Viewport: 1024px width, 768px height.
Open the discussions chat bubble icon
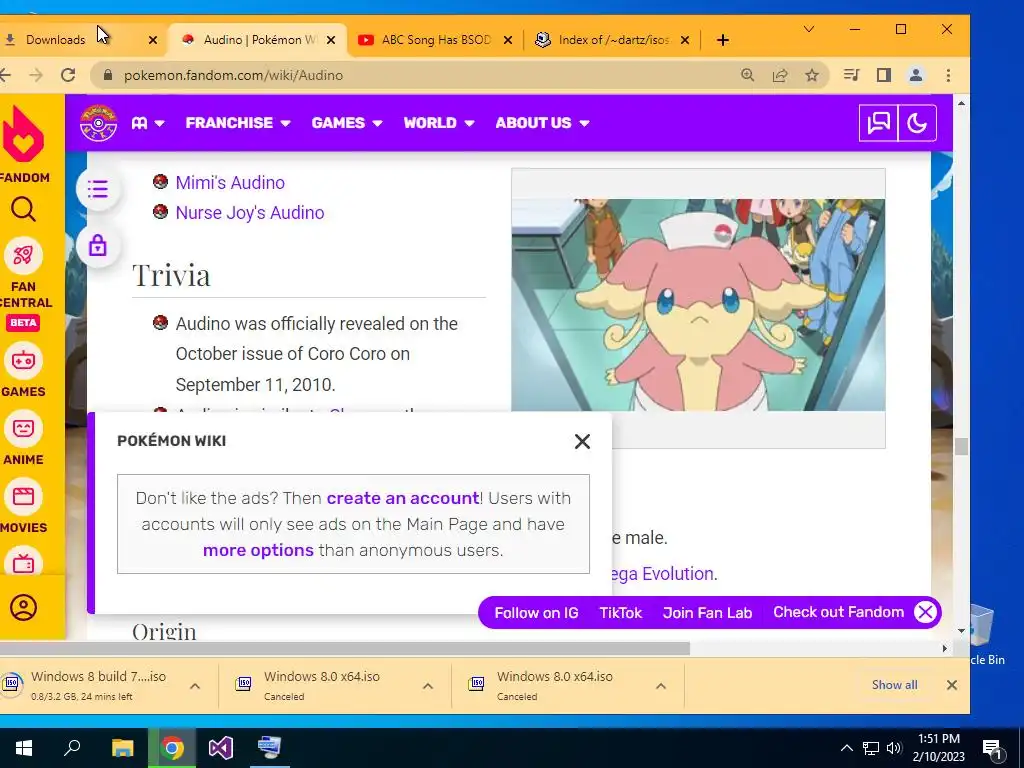tap(878, 123)
